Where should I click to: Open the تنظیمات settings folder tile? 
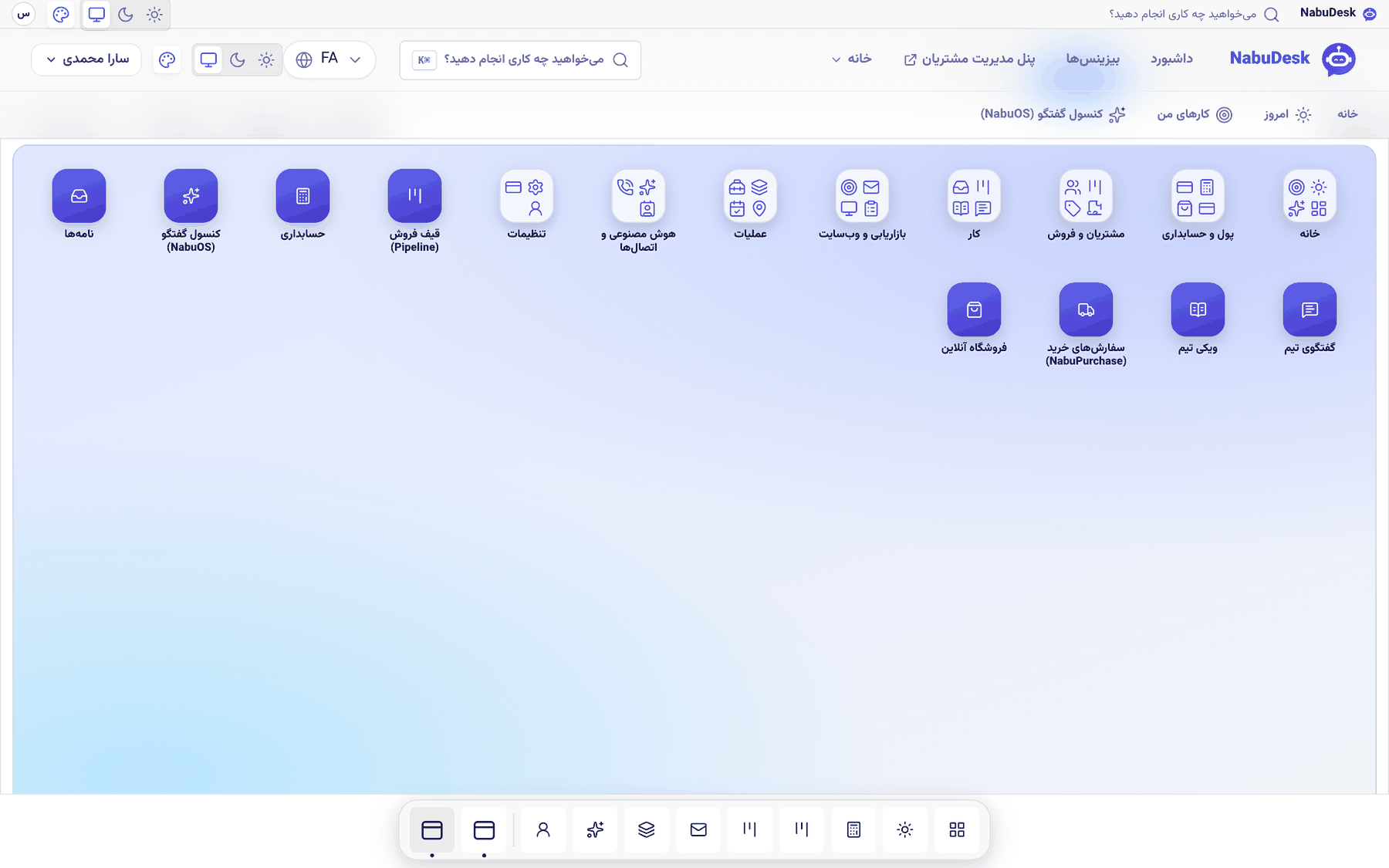(x=526, y=197)
